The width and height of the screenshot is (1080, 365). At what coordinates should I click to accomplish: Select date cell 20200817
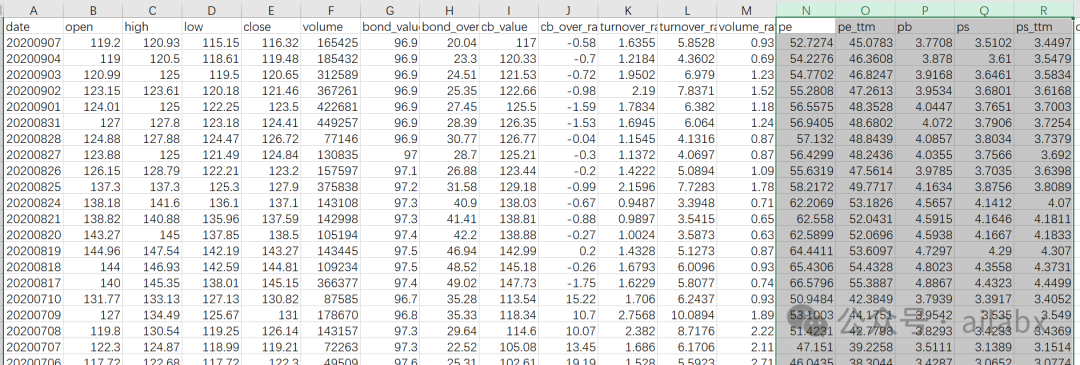[33, 282]
